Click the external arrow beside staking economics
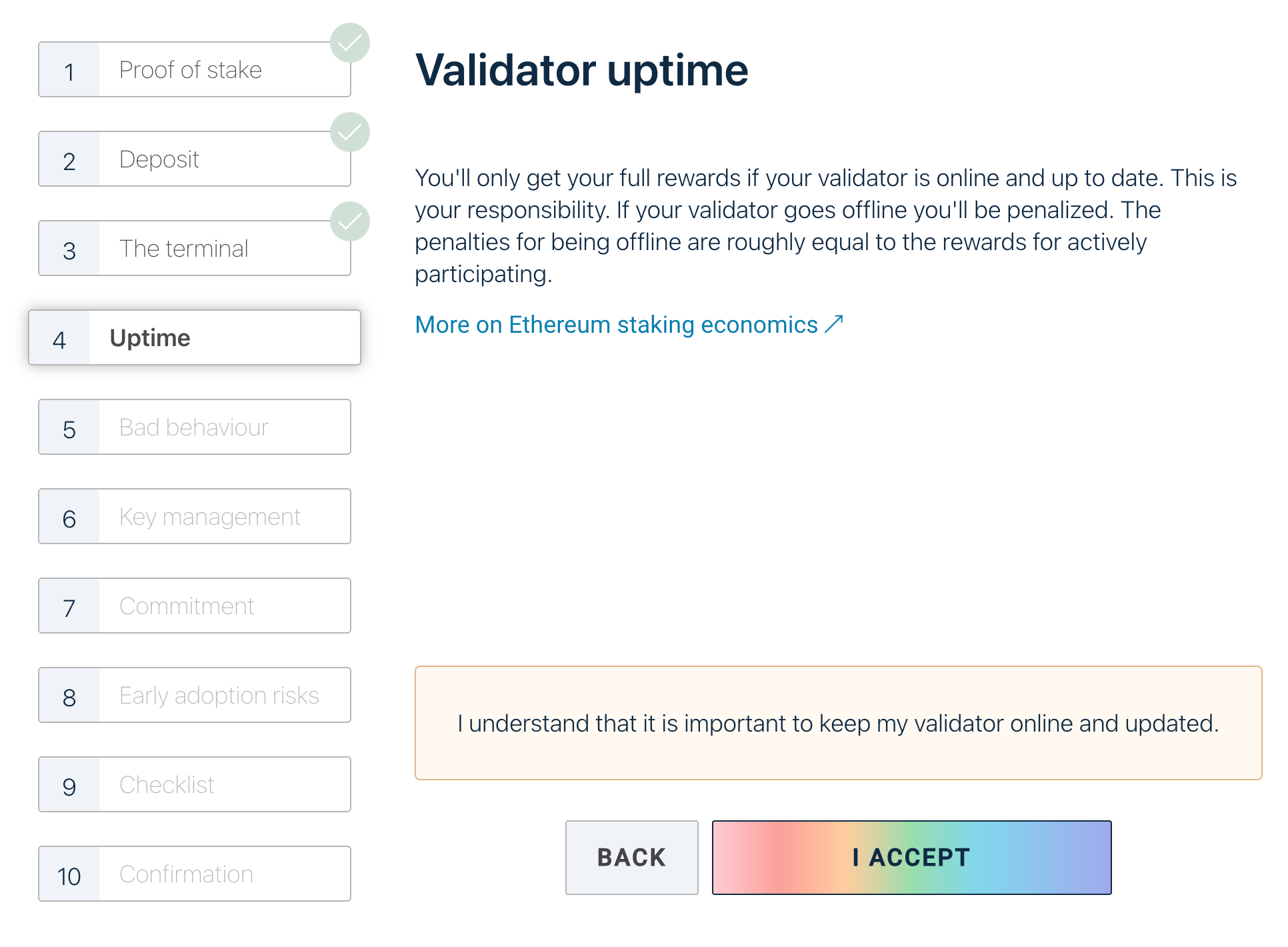This screenshot has width=1288, height=947. 834,325
